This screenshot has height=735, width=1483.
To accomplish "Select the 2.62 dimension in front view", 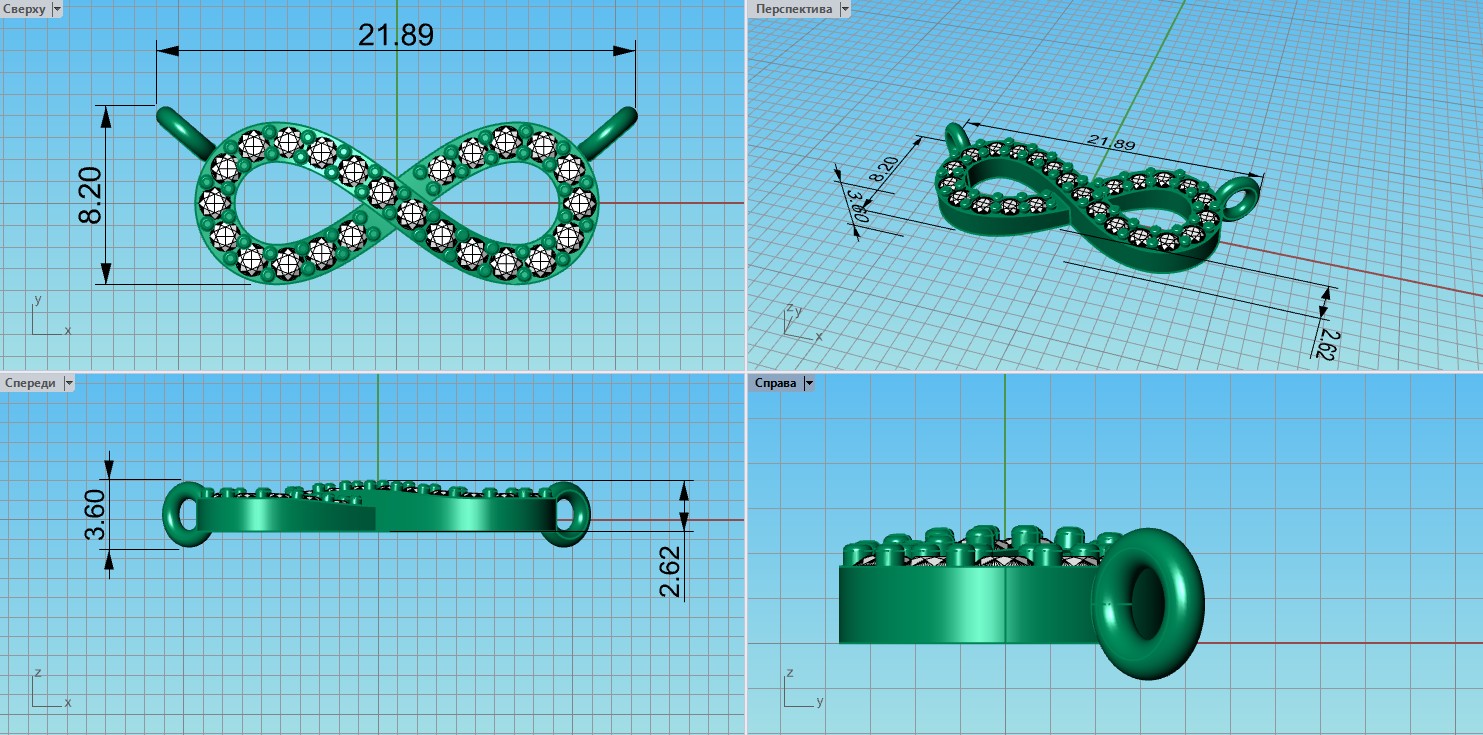I will pos(670,571).
